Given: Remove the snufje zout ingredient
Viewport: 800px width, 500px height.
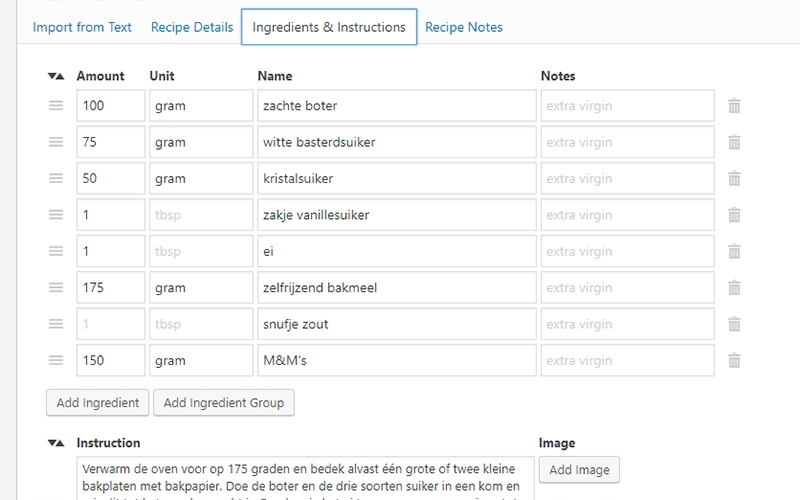Looking at the screenshot, I should [734, 324].
